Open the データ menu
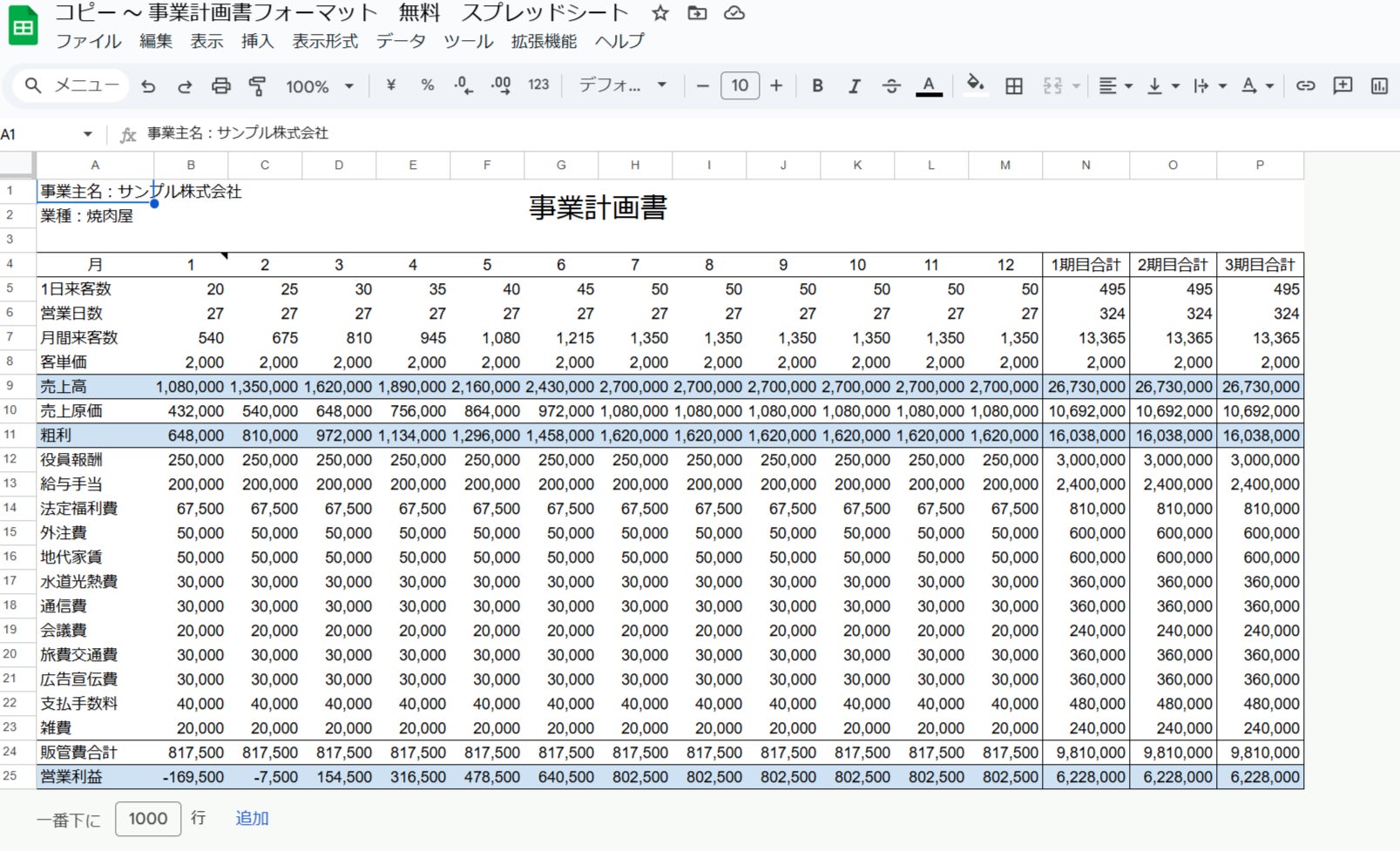 coord(401,41)
